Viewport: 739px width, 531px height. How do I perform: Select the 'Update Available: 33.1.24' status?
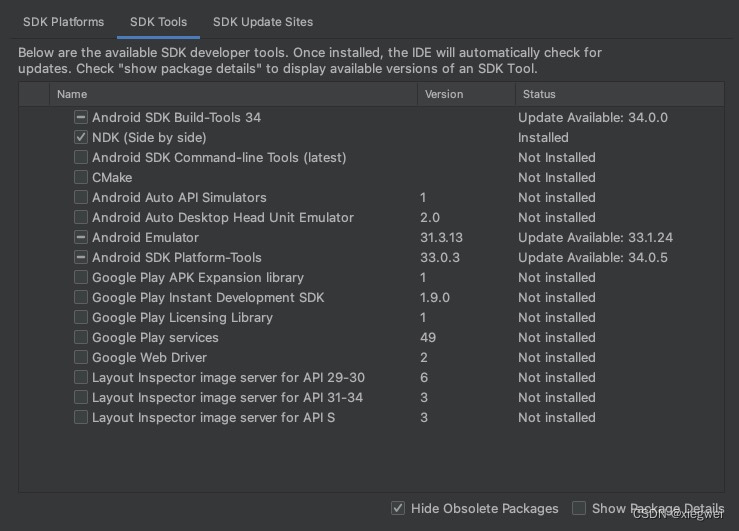tap(595, 237)
